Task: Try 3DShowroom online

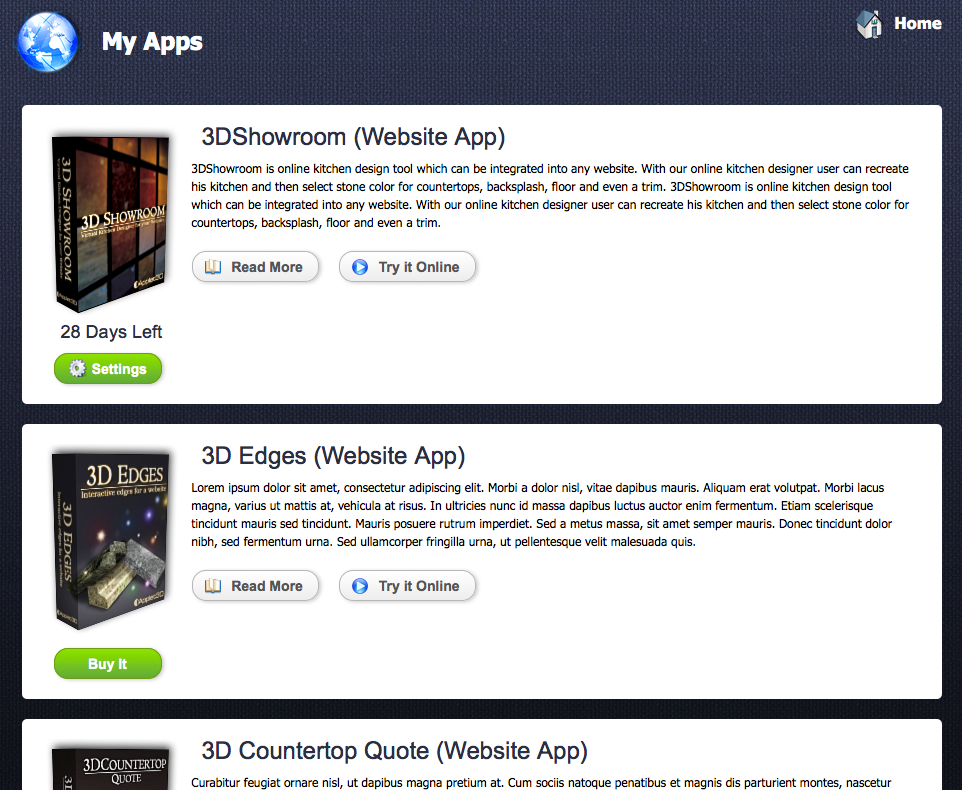Action: (x=407, y=266)
